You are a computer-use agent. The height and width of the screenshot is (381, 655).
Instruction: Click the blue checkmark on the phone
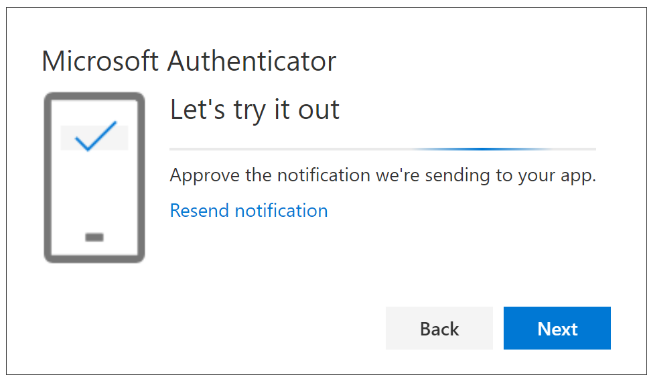coord(96,136)
